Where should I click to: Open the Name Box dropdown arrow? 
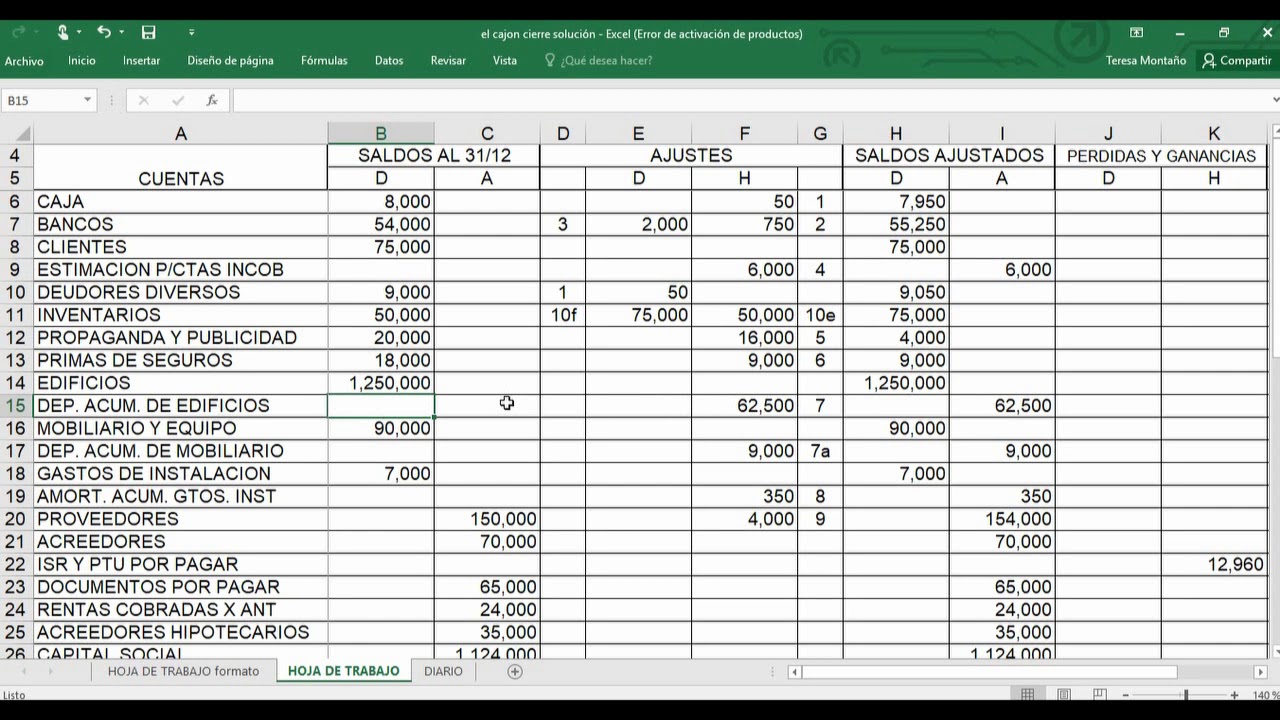coord(87,100)
